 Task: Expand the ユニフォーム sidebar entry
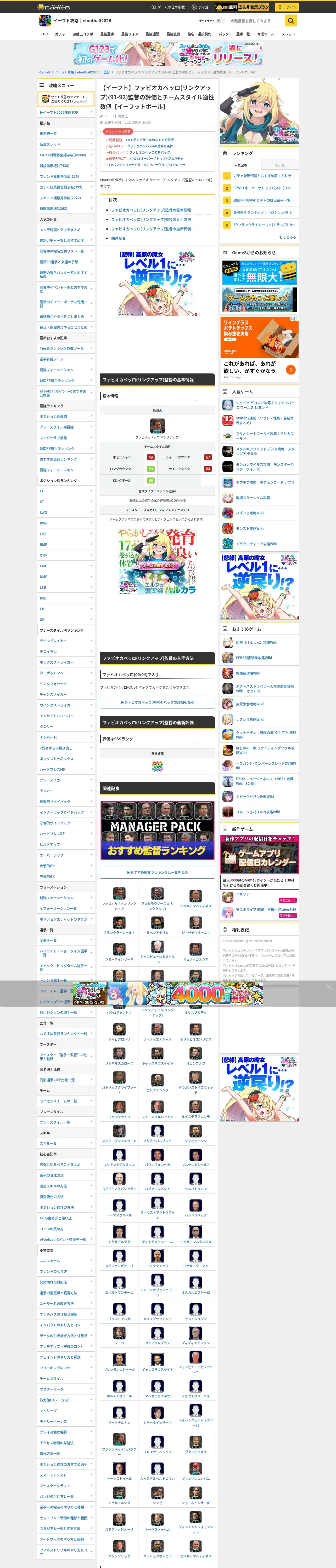pos(66,1261)
